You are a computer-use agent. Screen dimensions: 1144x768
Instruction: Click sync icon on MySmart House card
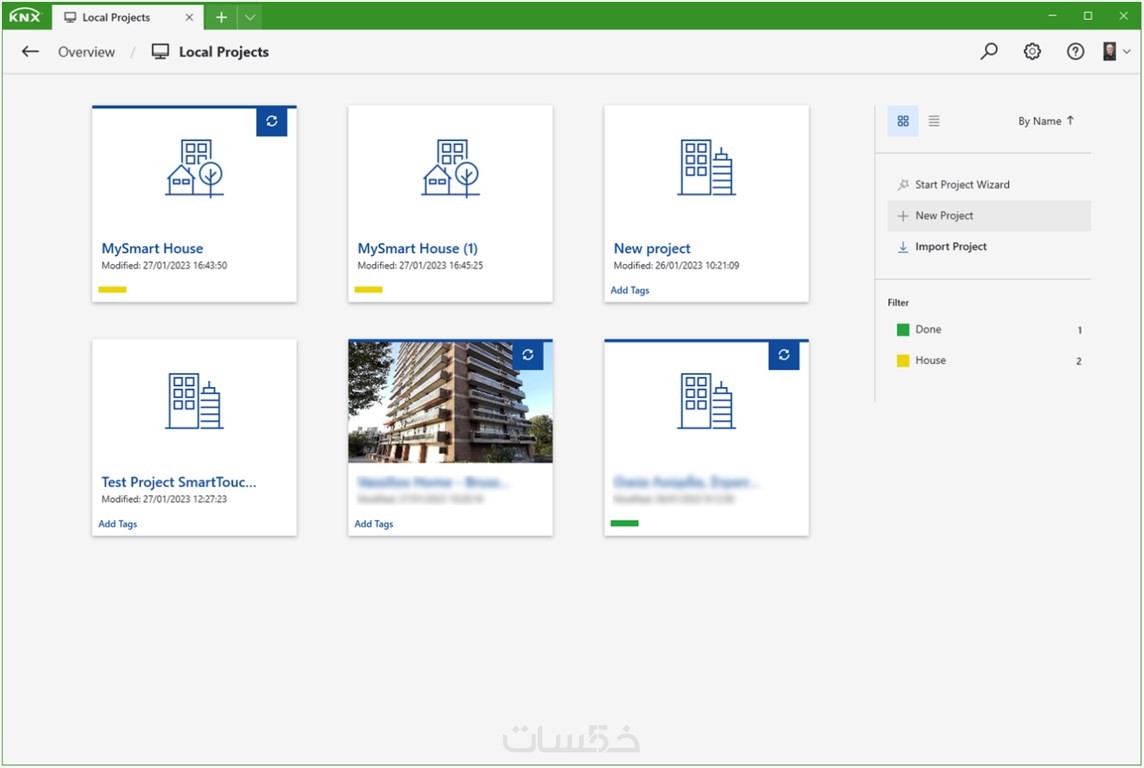271,121
